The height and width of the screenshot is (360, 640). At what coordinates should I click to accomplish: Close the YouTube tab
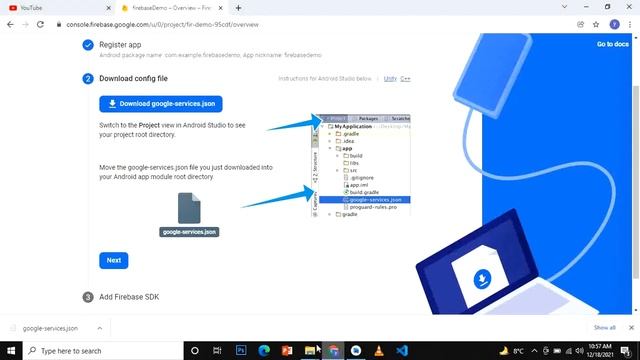click(109, 8)
